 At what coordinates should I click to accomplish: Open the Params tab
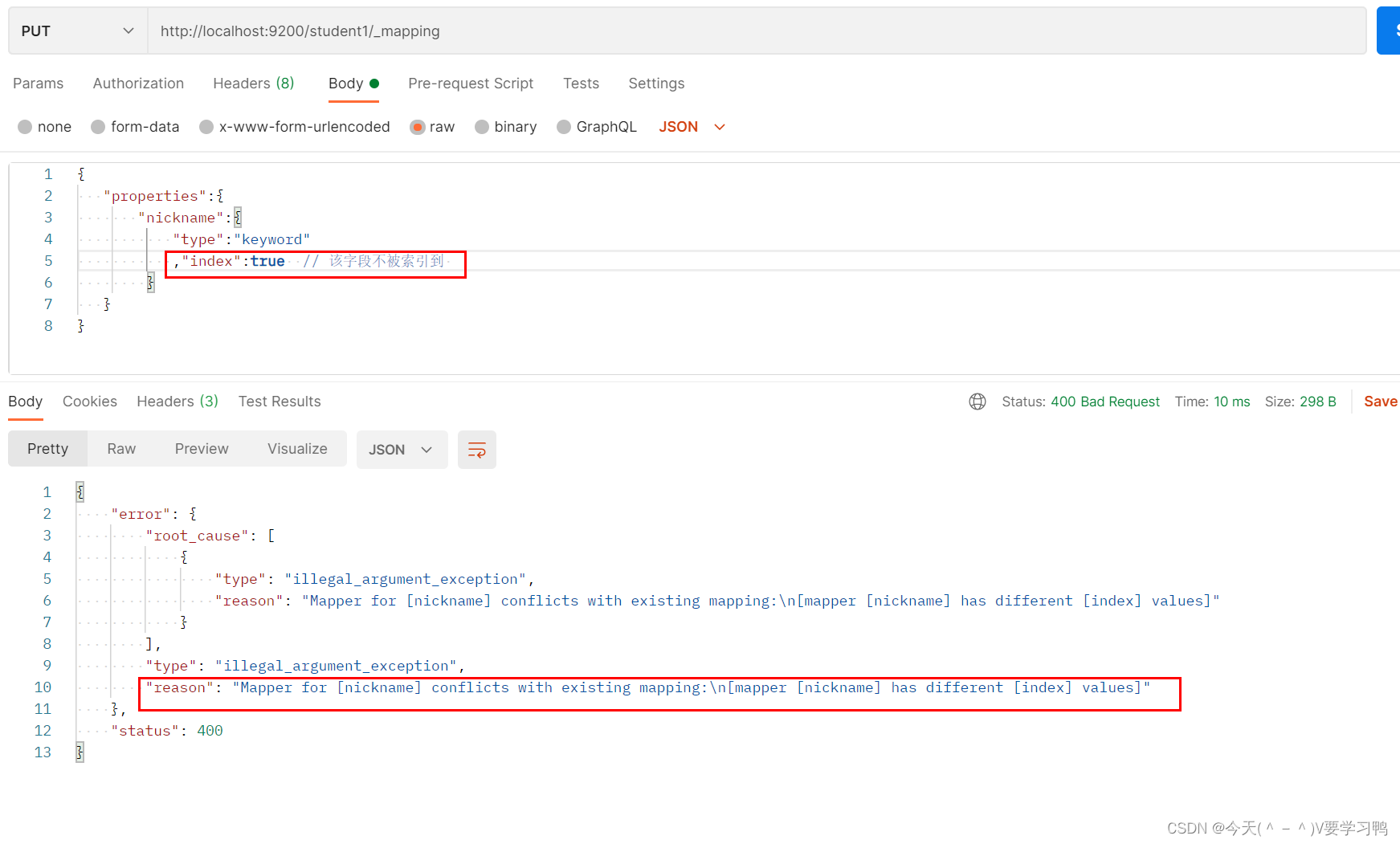[x=38, y=84]
